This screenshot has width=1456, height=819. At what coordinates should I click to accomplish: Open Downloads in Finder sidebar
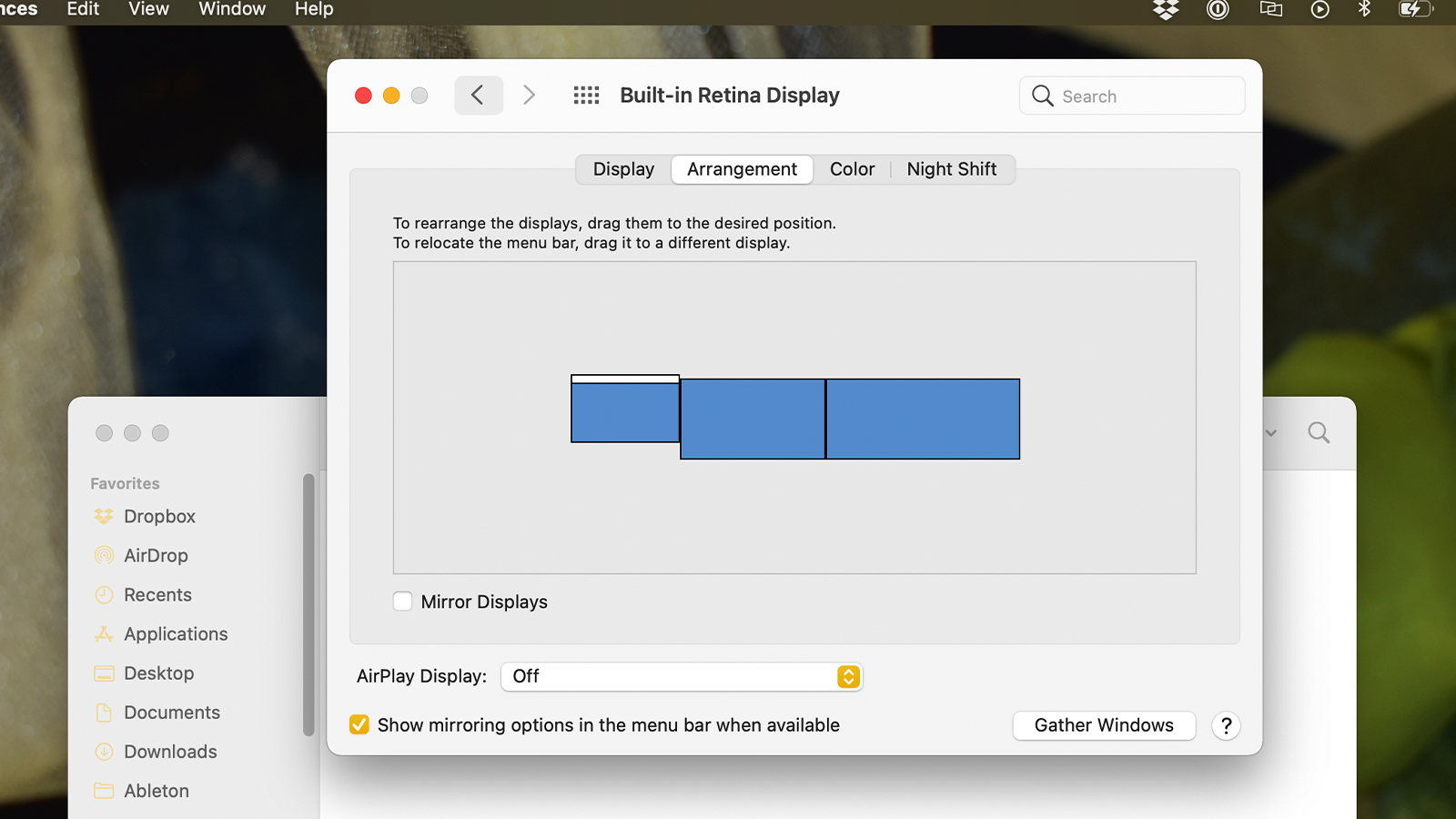tap(170, 752)
